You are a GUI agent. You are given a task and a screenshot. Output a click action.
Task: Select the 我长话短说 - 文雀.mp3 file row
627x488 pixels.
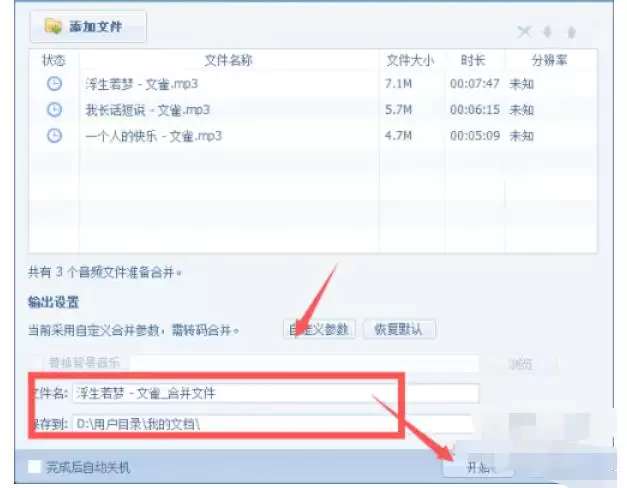pyautogui.click(x=313, y=110)
